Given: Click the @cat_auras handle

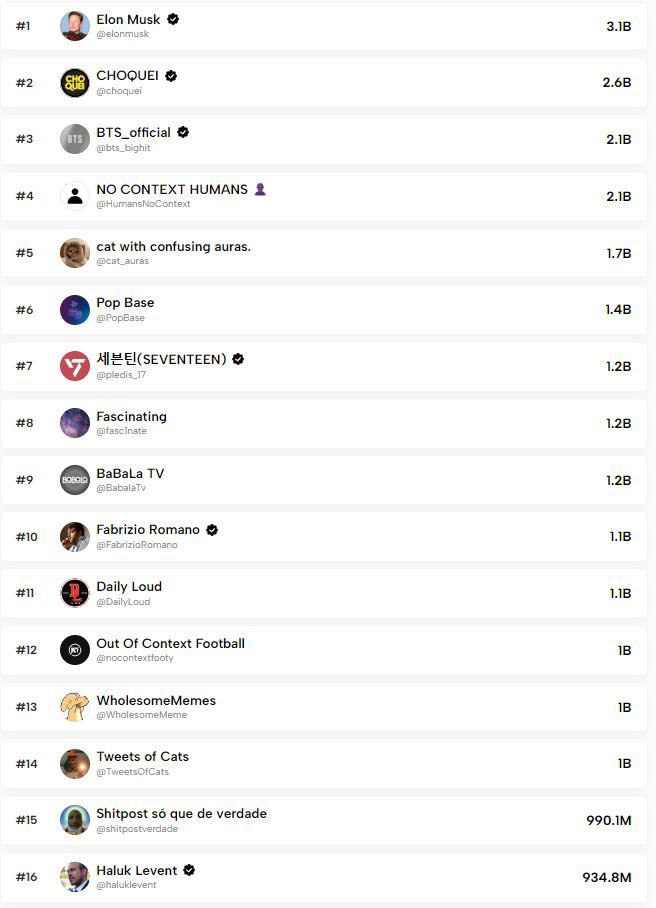Looking at the screenshot, I should pos(123,261).
